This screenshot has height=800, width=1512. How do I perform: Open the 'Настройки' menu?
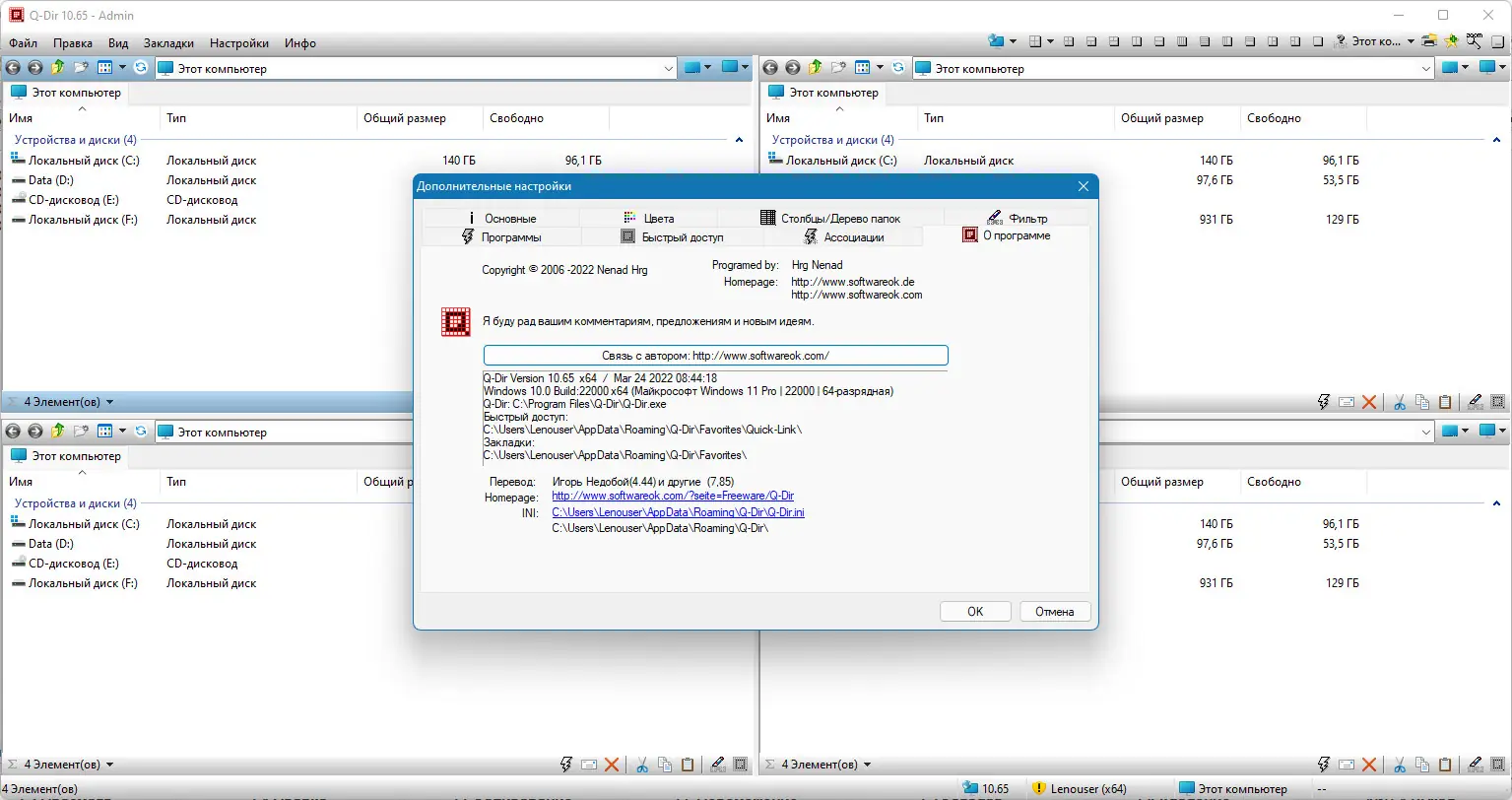pos(239,43)
